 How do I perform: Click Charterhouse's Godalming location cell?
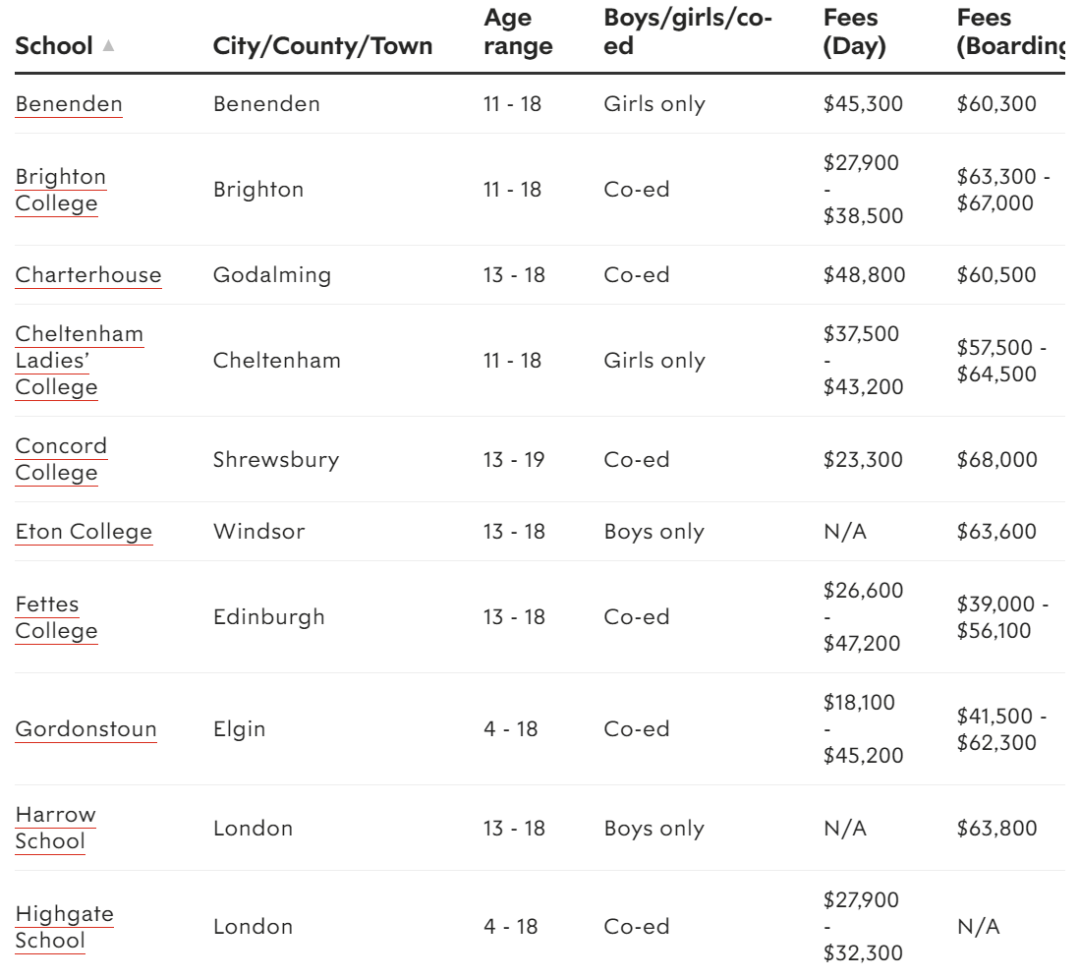[272, 275]
